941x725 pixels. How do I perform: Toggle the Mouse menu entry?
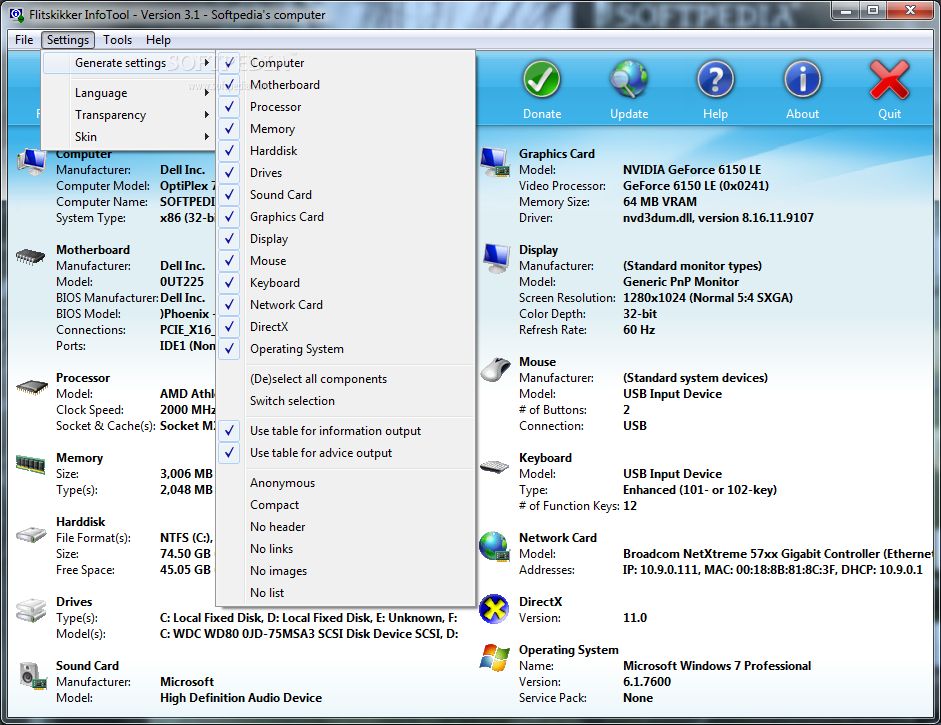347,260
